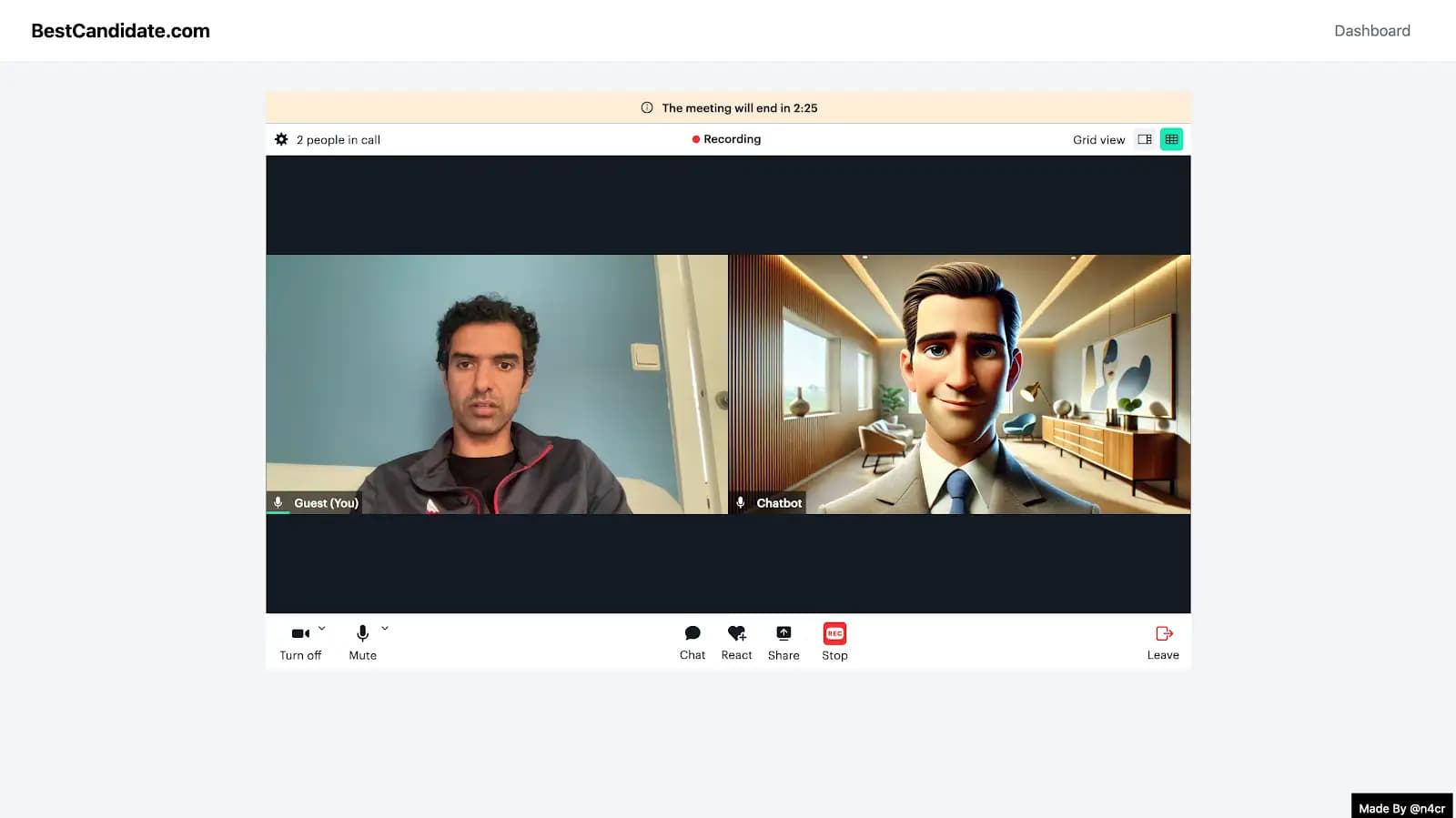
Task: Click the camera Turn off icon
Action: click(300, 633)
